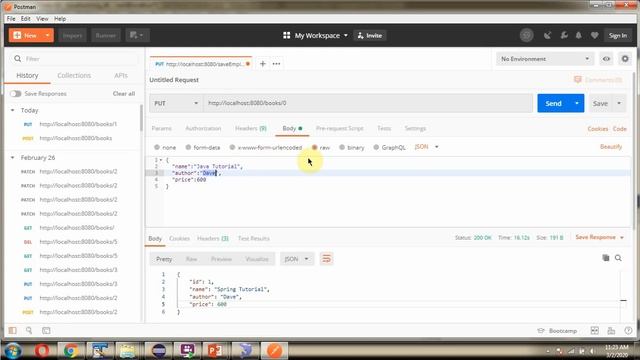The width and height of the screenshot is (640, 360).
Task: Open the Save dropdown arrow
Action: click(619, 103)
